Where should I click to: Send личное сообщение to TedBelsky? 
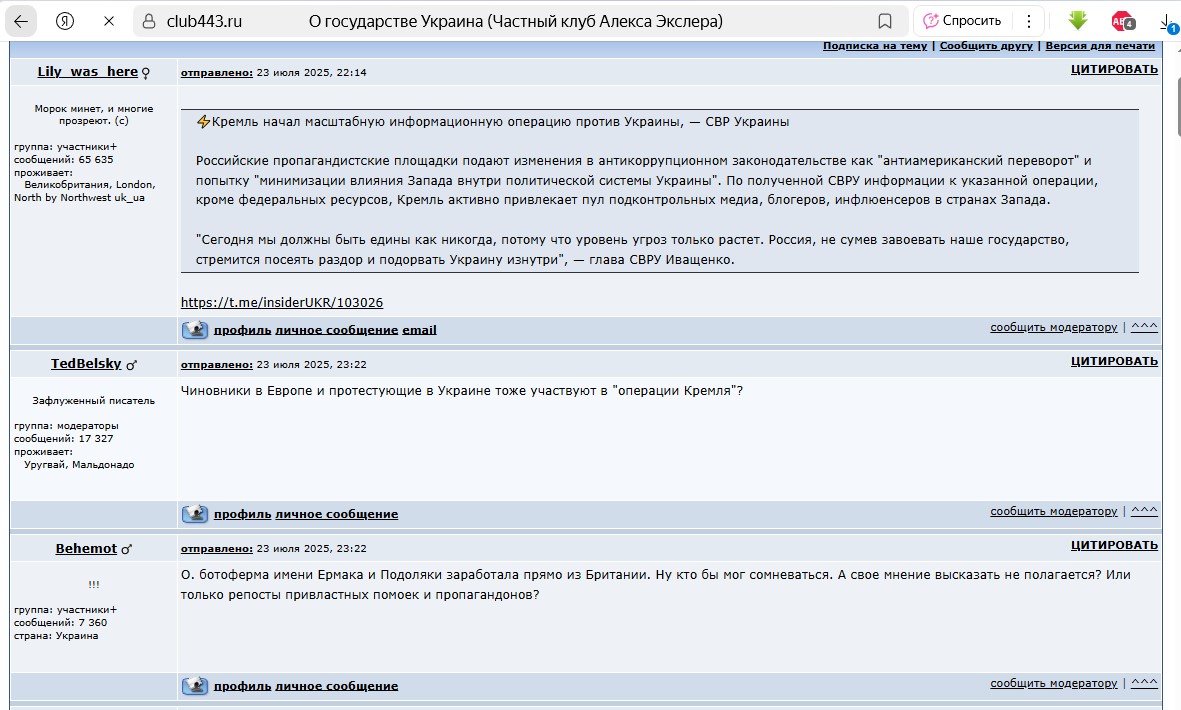(x=336, y=514)
